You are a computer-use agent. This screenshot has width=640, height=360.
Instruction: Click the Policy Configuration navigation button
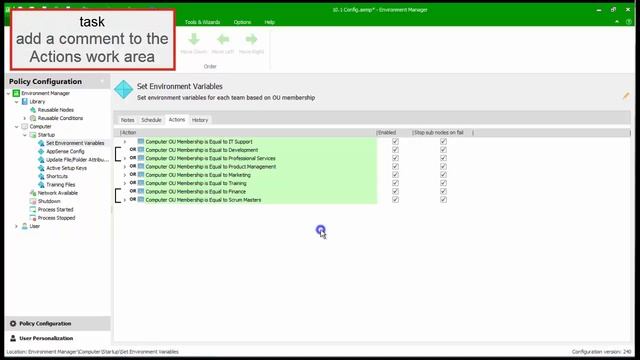pyautogui.click(x=58, y=323)
